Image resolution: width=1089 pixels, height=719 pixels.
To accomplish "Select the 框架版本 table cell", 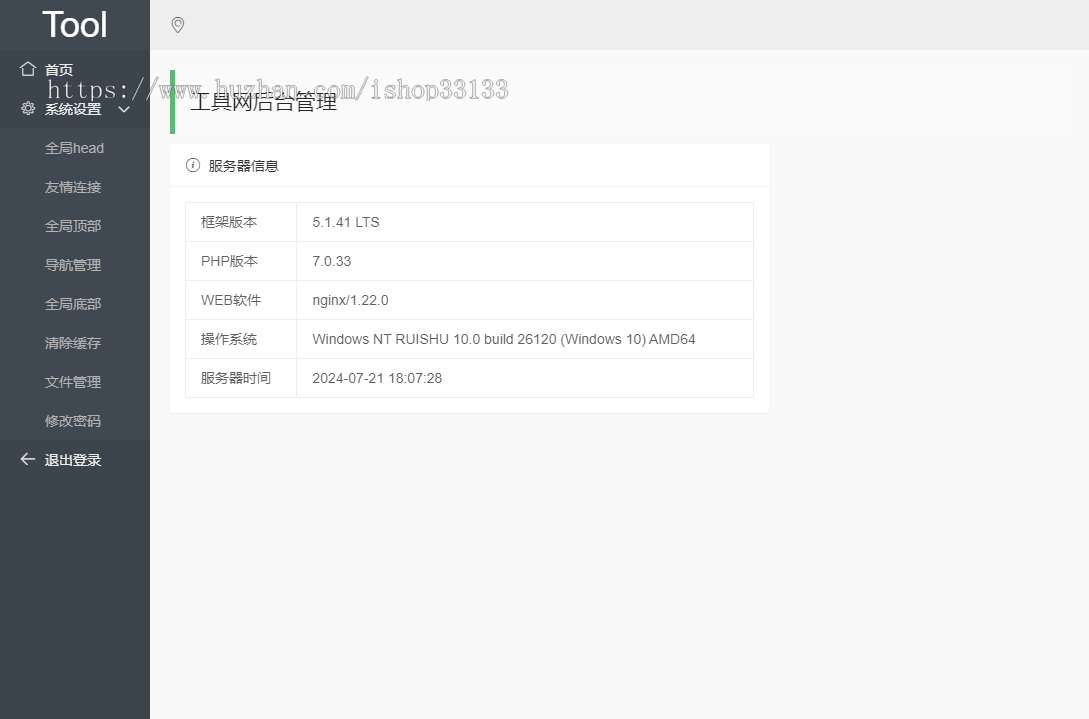I will click(x=241, y=222).
